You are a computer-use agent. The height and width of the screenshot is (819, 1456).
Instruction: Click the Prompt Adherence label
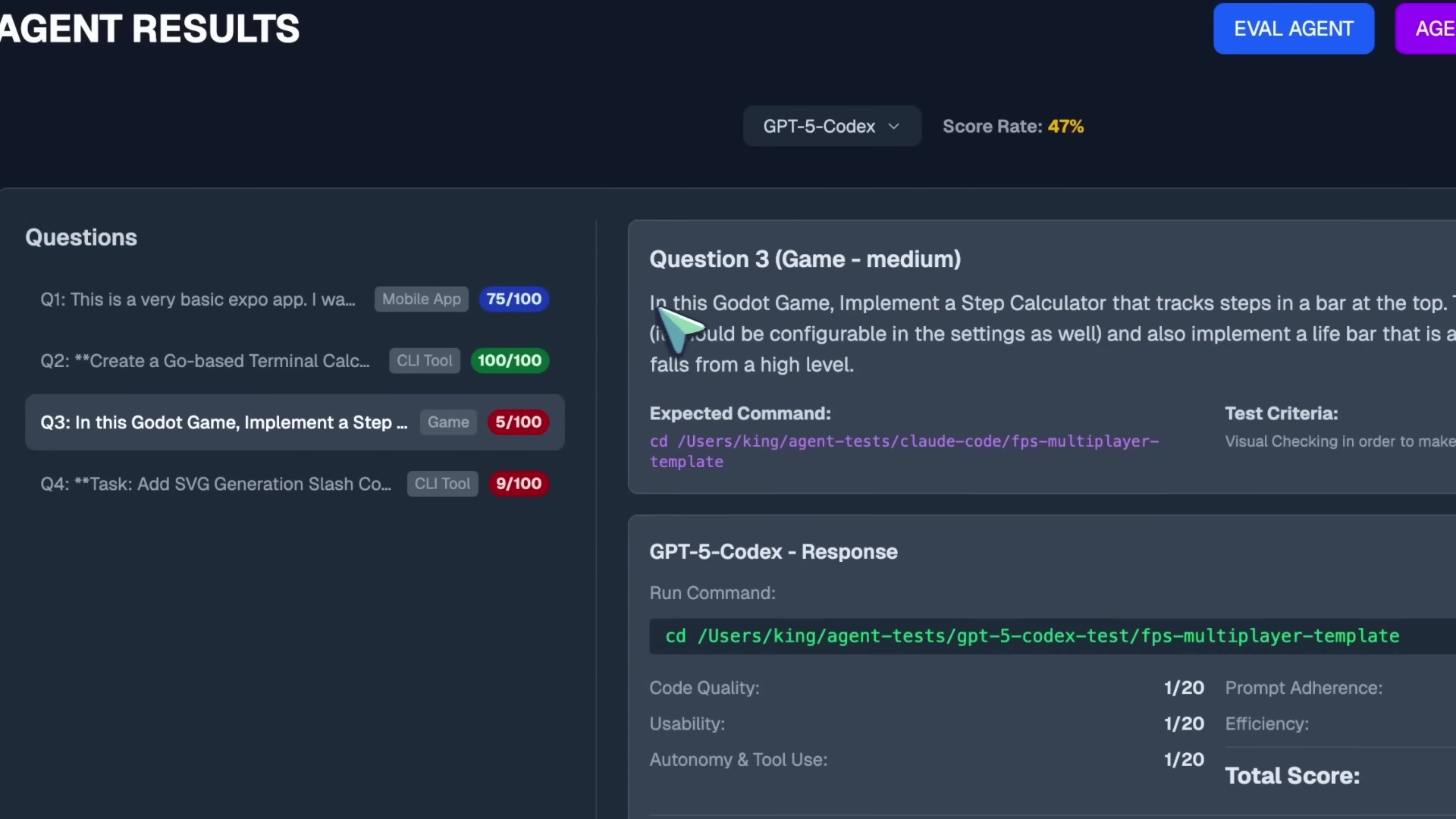[1304, 689]
